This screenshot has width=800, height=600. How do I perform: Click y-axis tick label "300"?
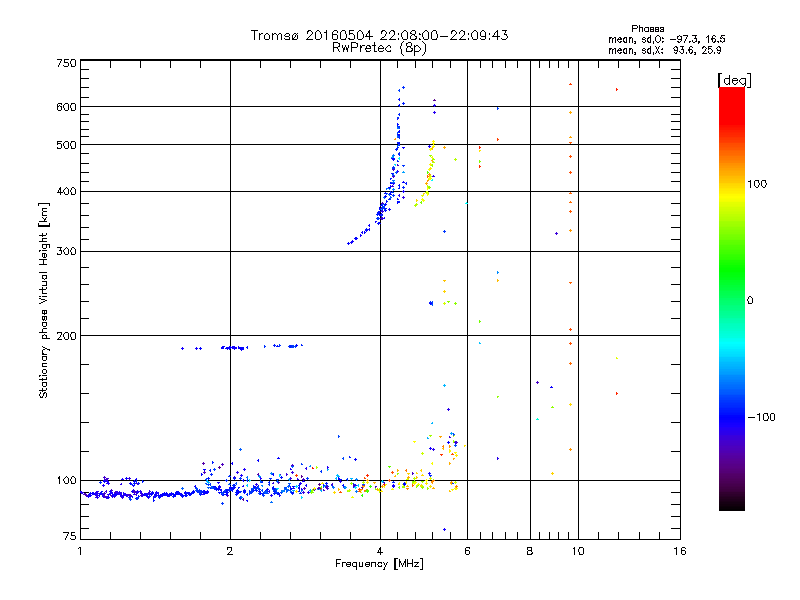tap(67, 252)
